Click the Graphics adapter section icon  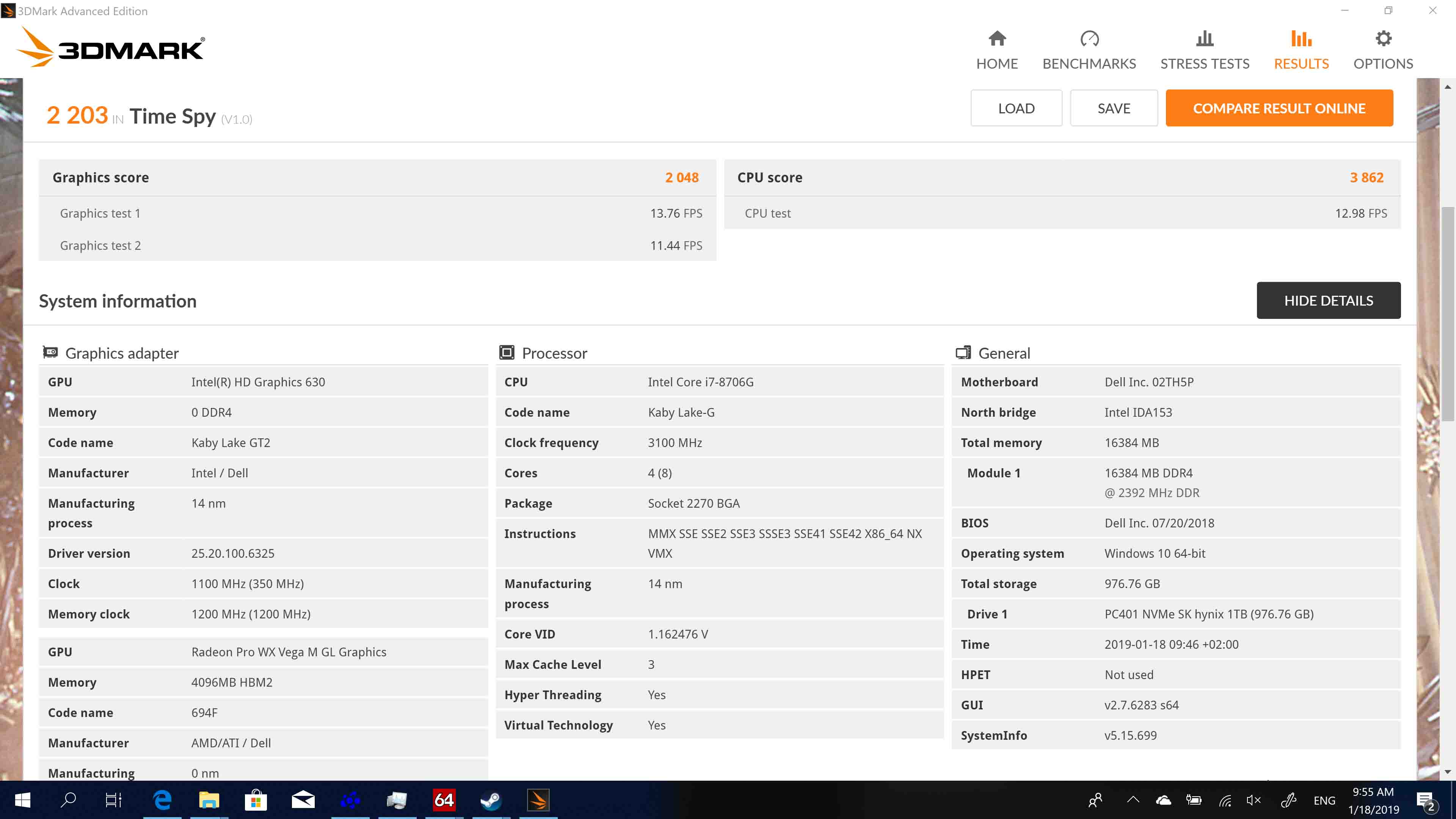click(x=50, y=353)
